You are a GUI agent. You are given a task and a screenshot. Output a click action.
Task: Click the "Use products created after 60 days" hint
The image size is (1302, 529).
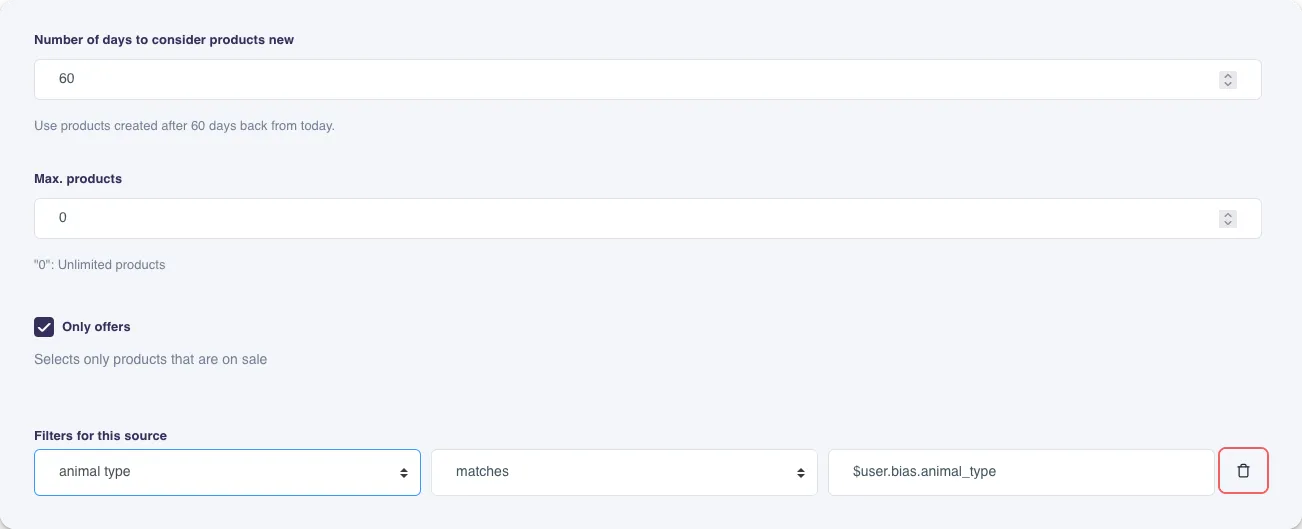point(184,126)
